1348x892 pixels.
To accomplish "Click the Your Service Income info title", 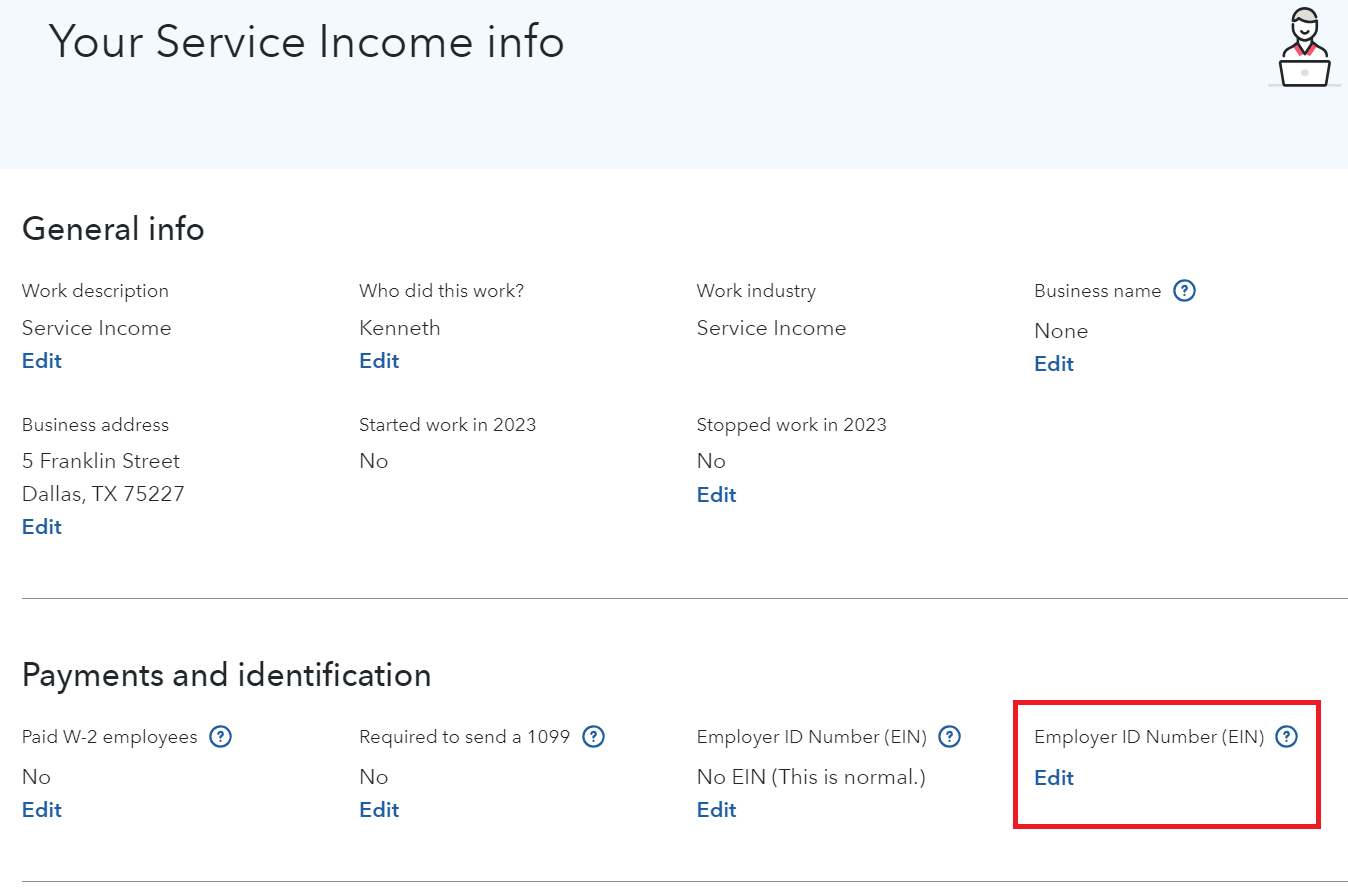I will pyautogui.click(x=306, y=42).
